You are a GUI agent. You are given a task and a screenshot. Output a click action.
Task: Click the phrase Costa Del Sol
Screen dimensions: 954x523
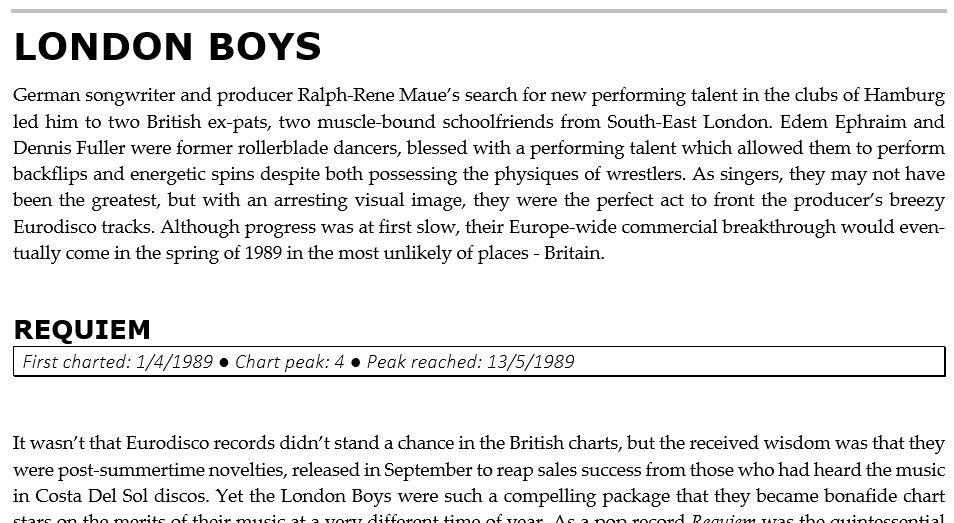point(96,495)
